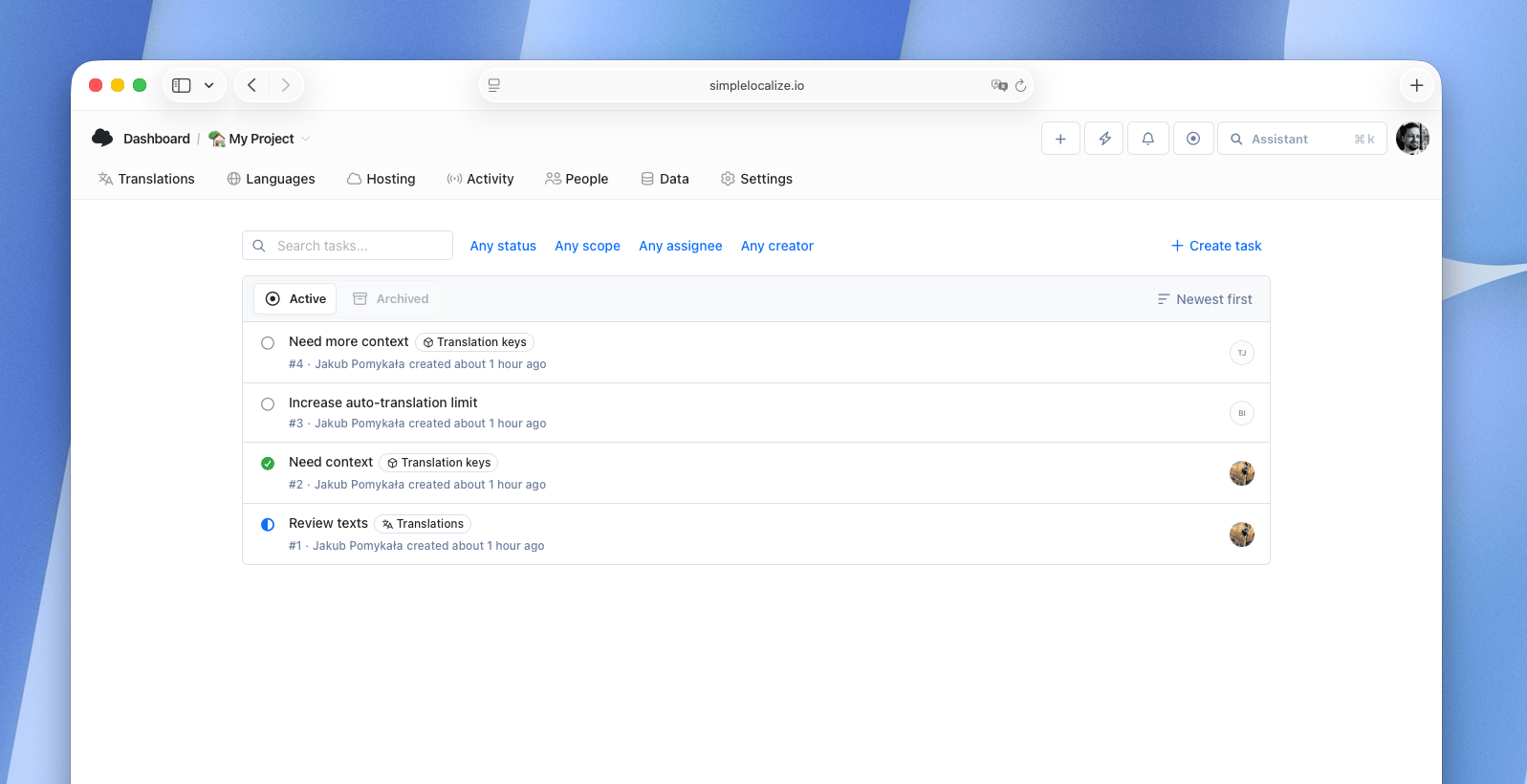The height and width of the screenshot is (784, 1527).
Task: Click the cloud logo next to Dashboard
Action: click(102, 139)
